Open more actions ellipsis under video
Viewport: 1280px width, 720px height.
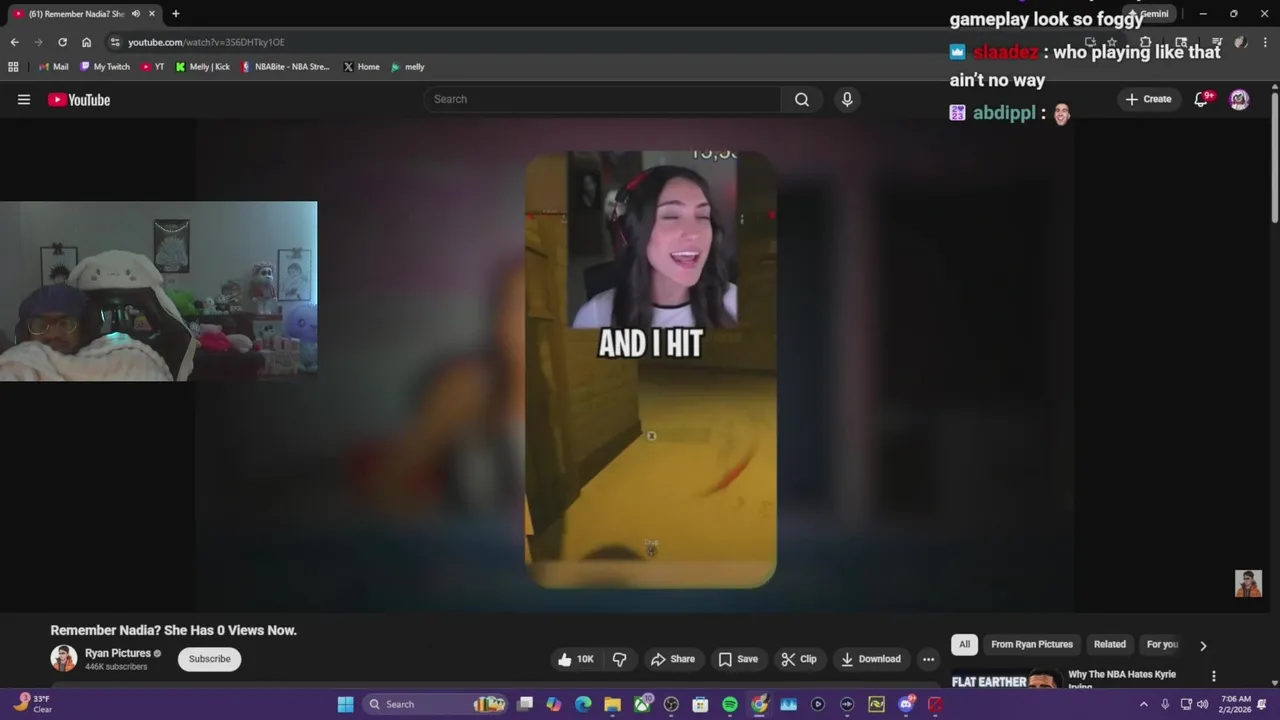(928, 659)
